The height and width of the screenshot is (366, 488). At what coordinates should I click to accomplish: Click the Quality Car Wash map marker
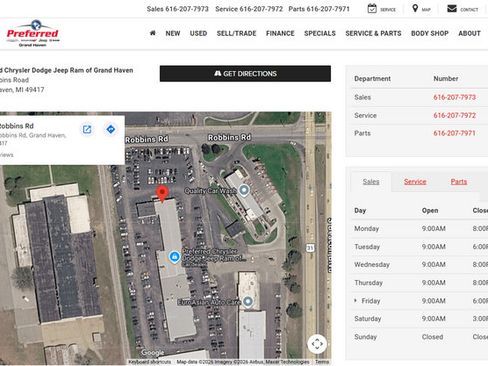click(x=244, y=190)
